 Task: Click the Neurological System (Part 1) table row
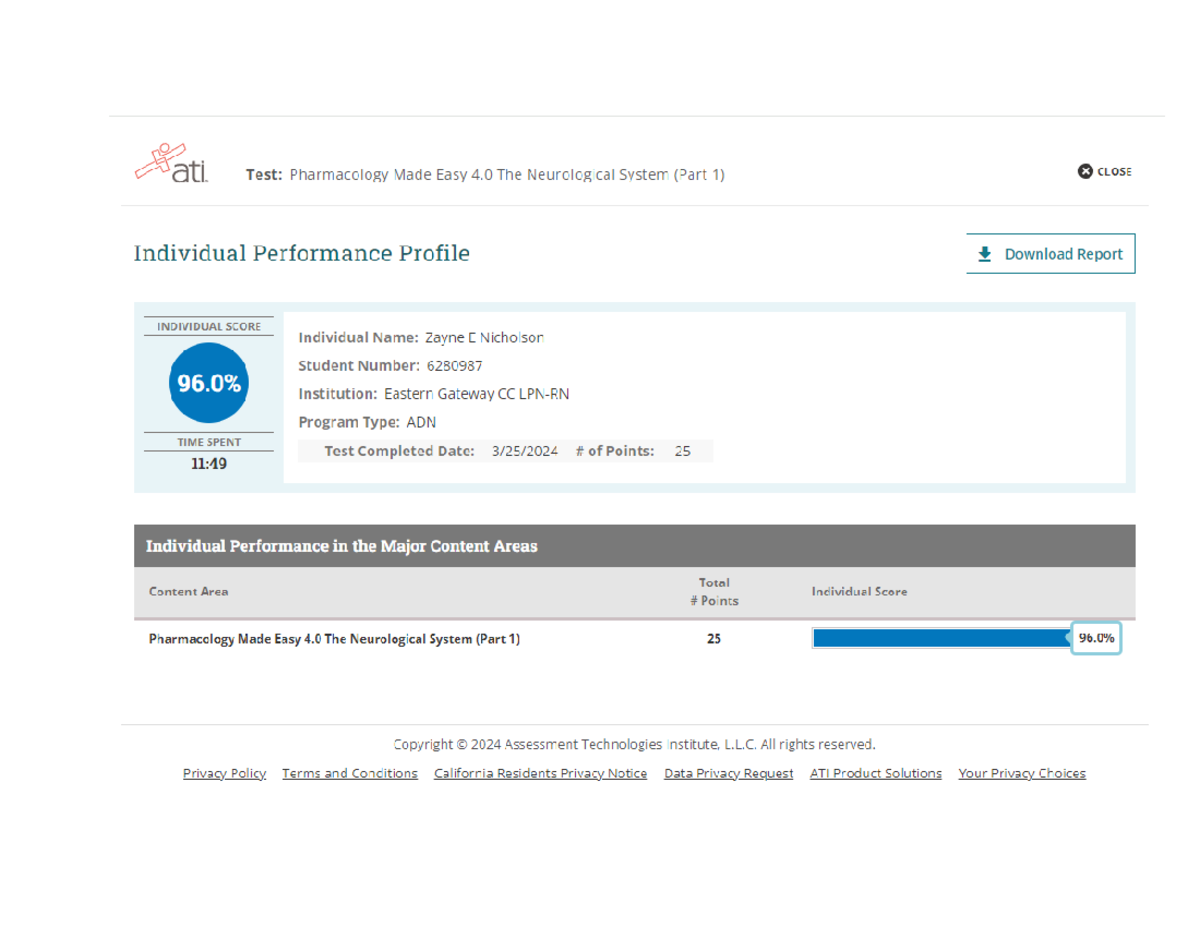coord(635,638)
